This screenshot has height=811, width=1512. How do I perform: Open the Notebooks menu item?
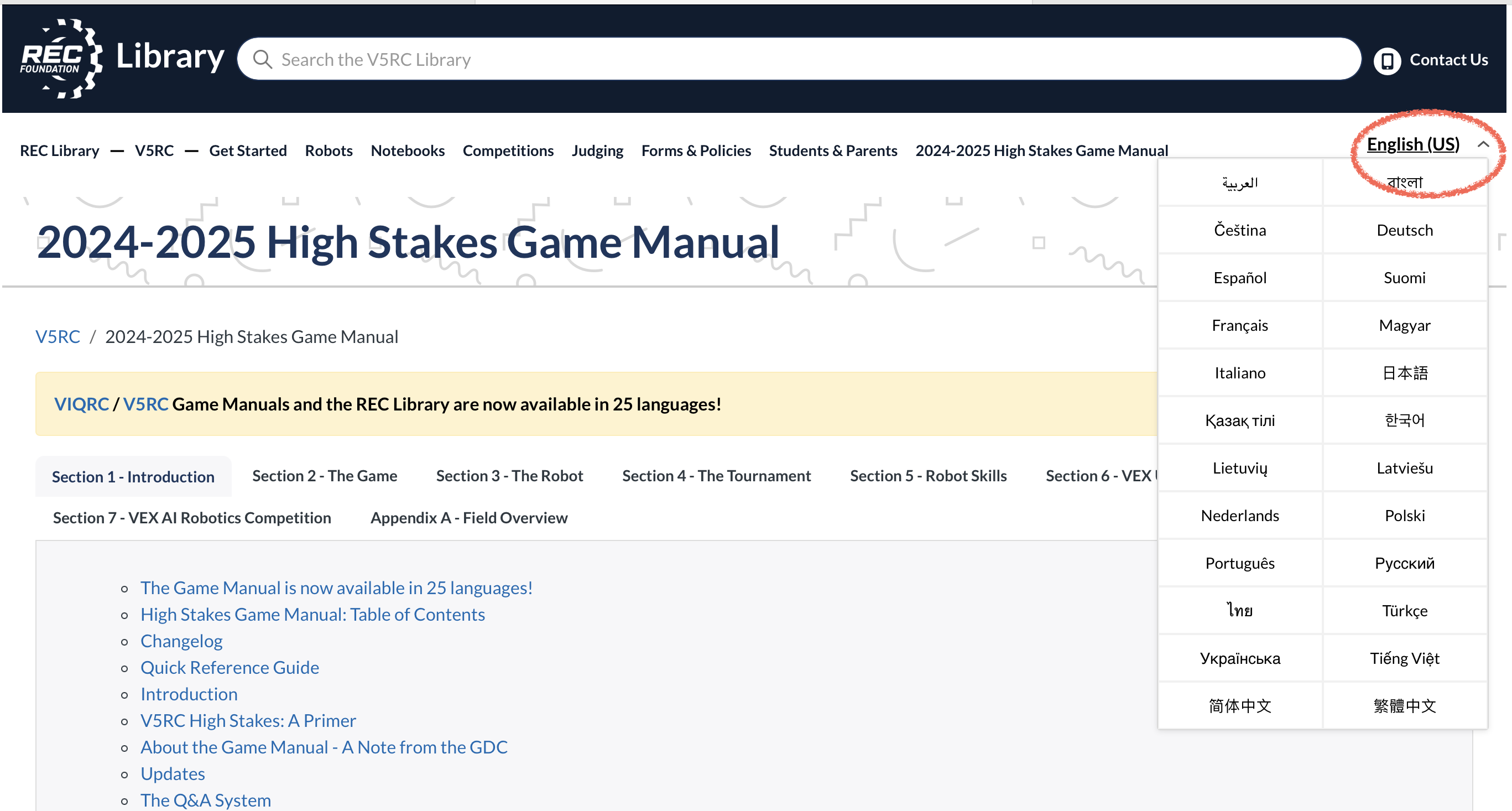pyautogui.click(x=408, y=150)
